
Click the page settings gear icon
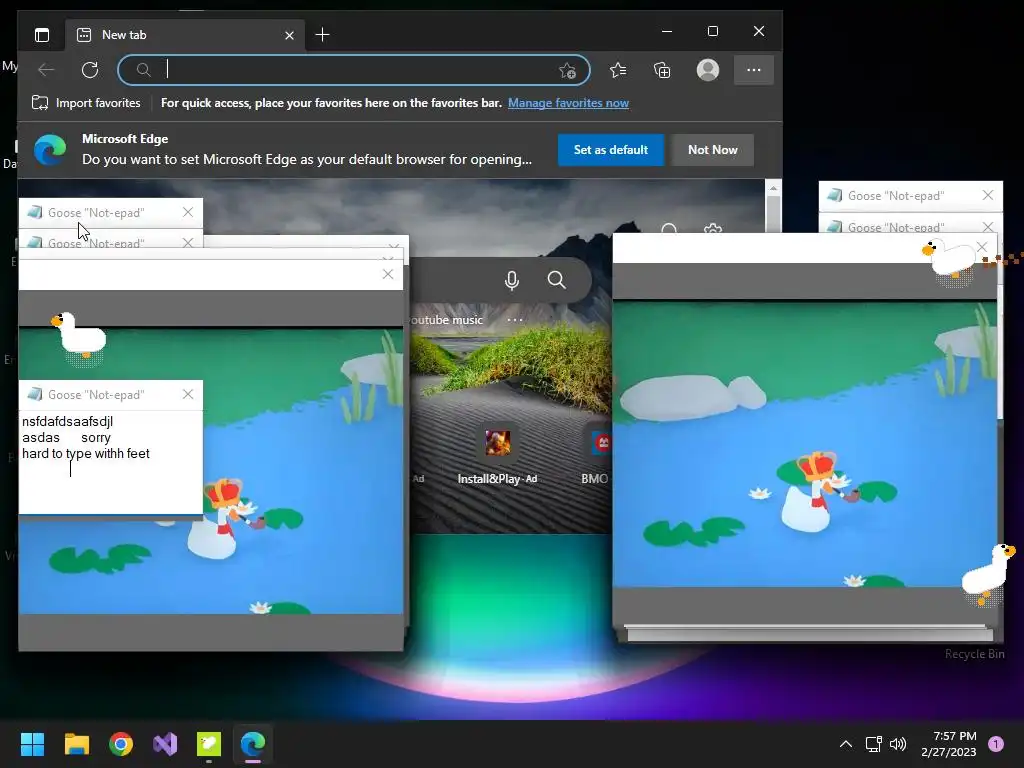[713, 230]
